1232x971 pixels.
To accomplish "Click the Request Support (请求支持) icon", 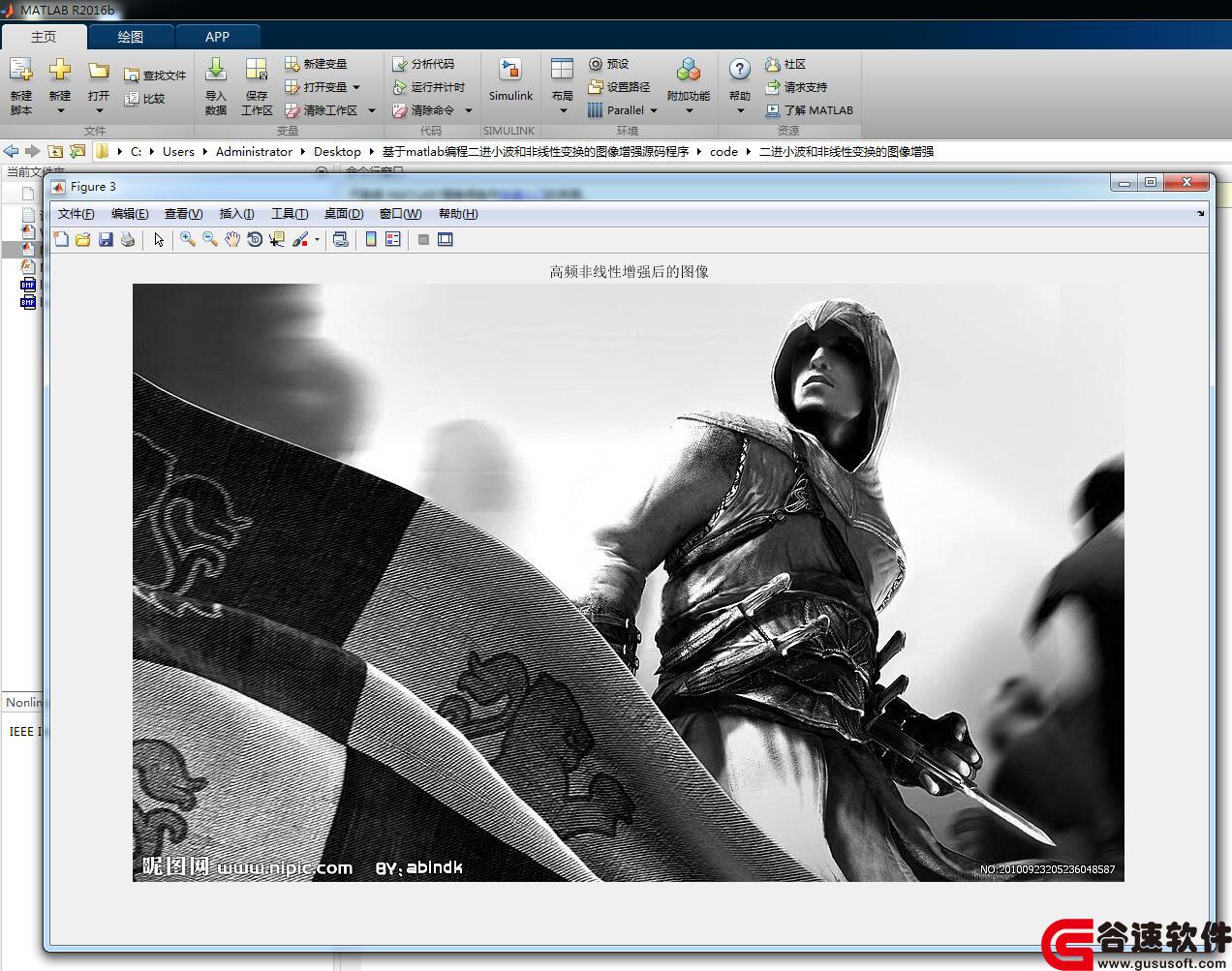I will click(x=773, y=87).
